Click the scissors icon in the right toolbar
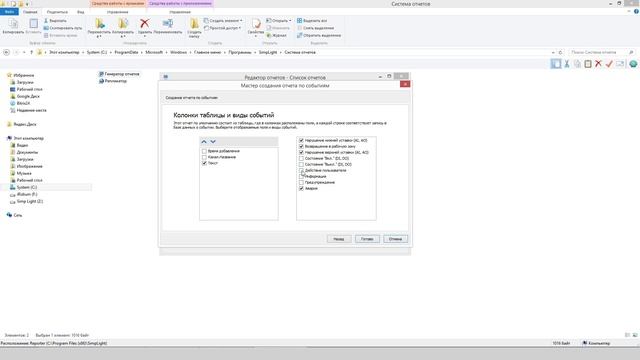Viewport: 640px width, 360px height. 567,64
